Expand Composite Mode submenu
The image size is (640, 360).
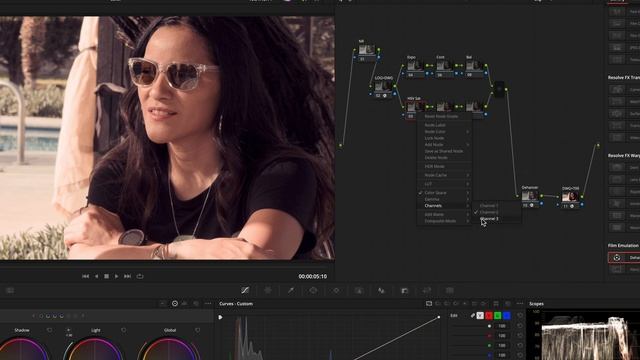(x=444, y=221)
